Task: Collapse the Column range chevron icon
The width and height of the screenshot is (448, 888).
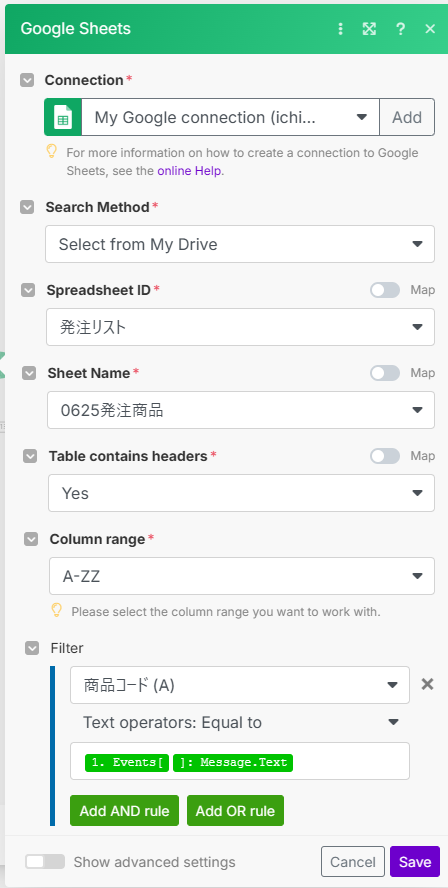Action: (31, 540)
